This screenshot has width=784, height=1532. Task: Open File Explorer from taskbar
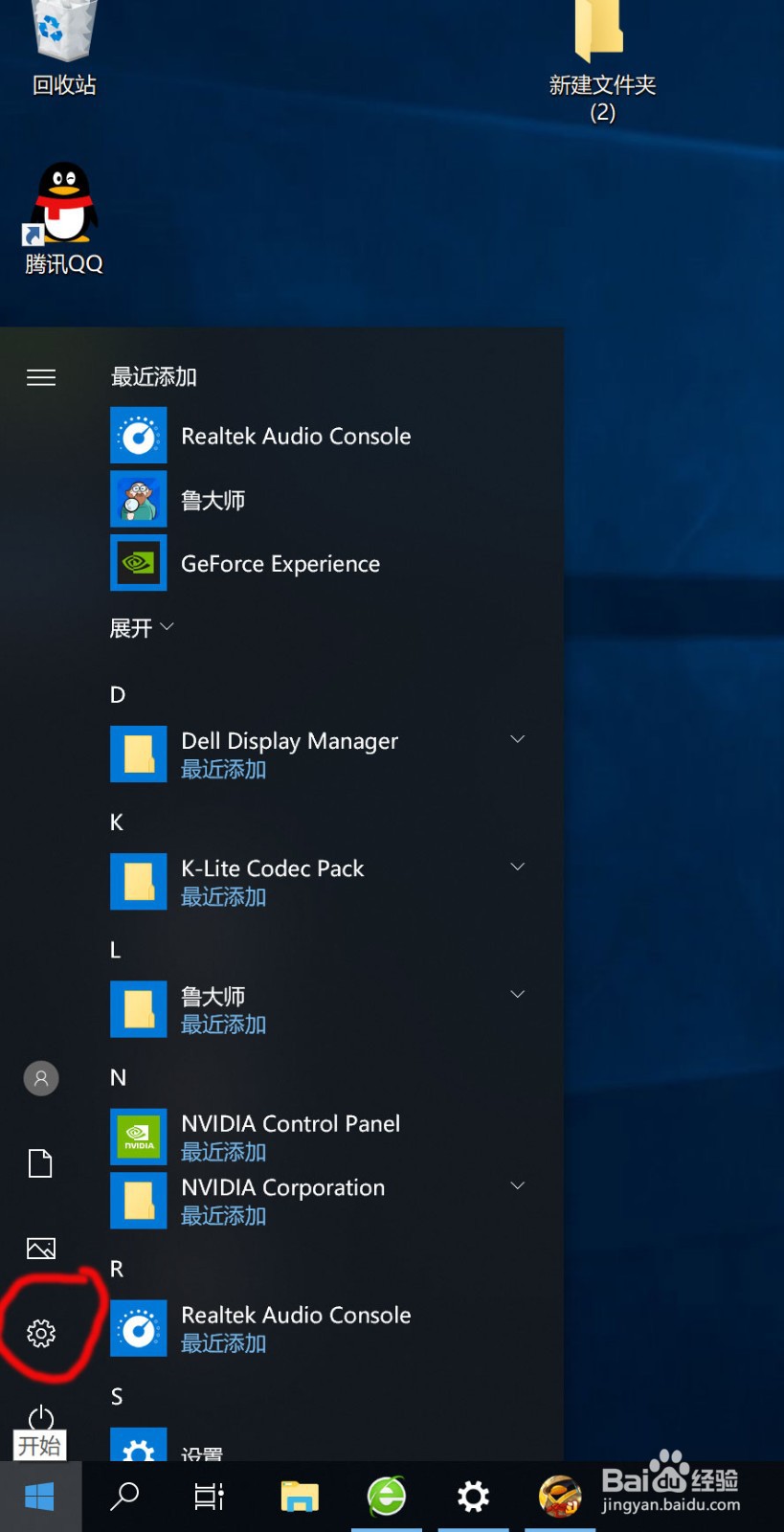(x=300, y=1497)
